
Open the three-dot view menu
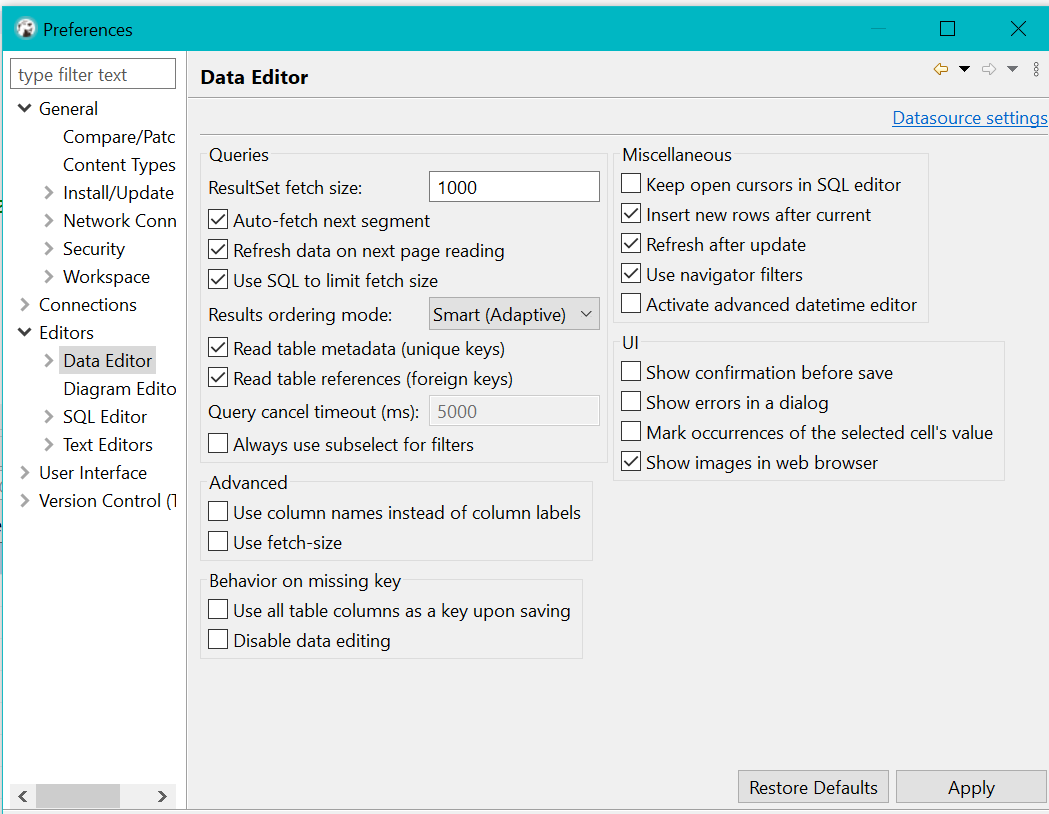(1036, 68)
